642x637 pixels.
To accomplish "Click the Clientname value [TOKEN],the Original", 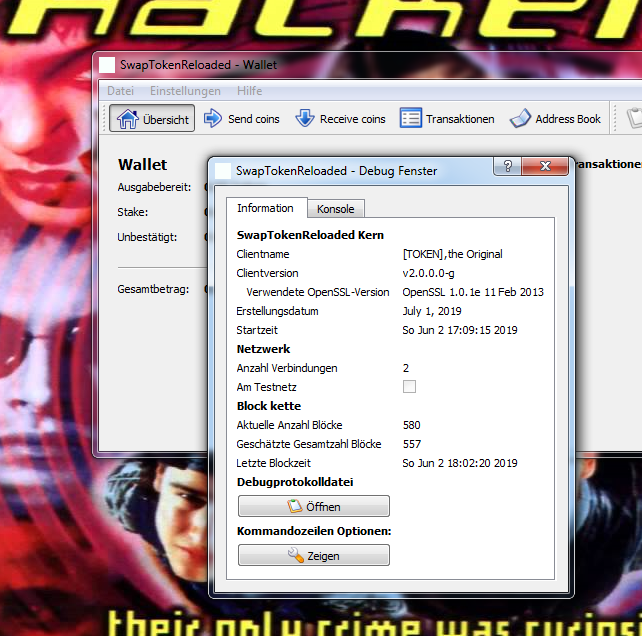I will coord(452,254).
